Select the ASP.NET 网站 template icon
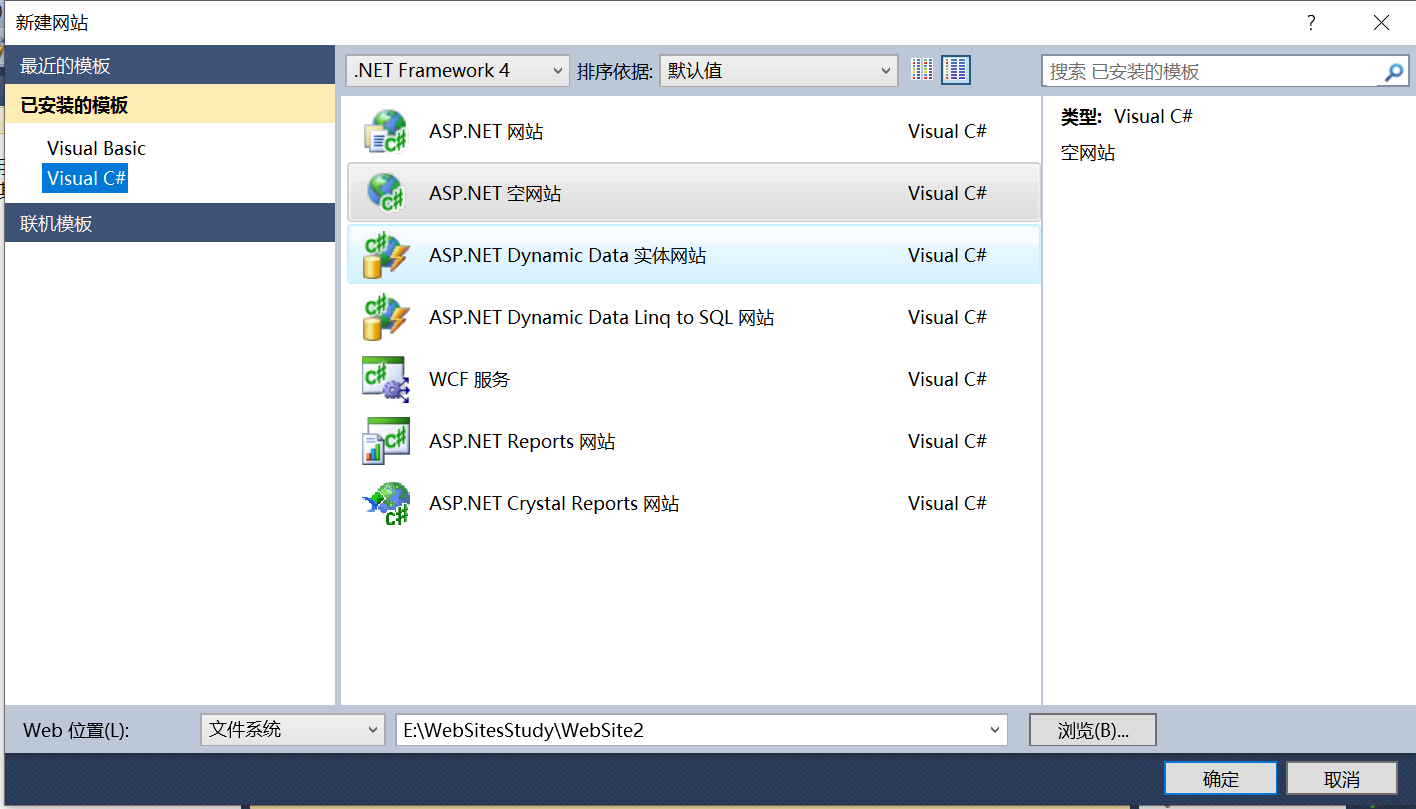Image resolution: width=1416 pixels, height=809 pixels. (x=386, y=129)
